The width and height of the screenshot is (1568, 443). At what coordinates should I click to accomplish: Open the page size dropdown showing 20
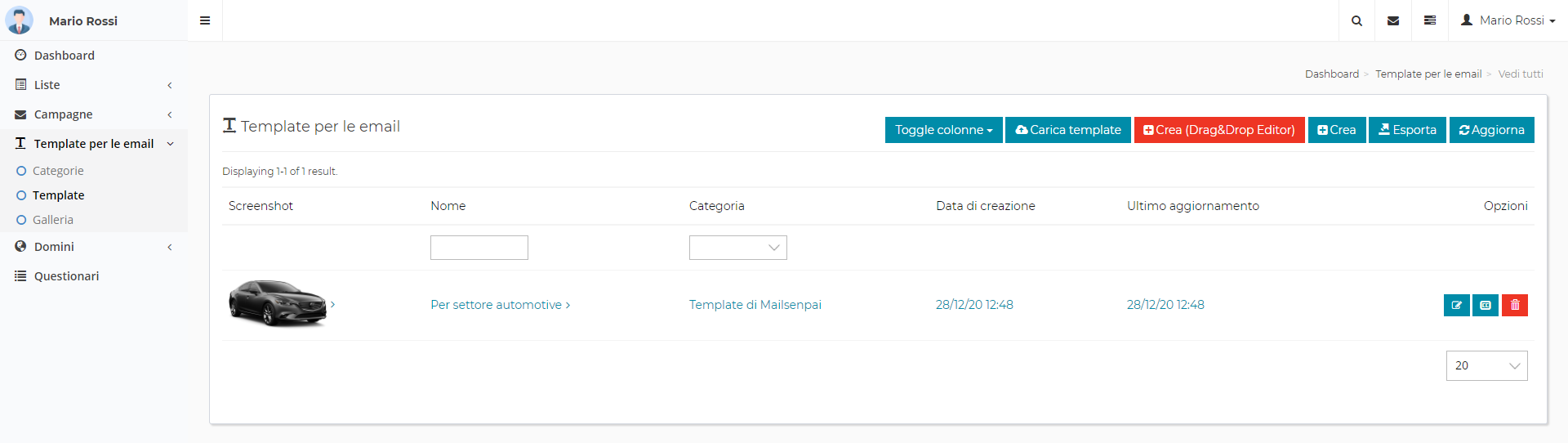coord(1486,365)
